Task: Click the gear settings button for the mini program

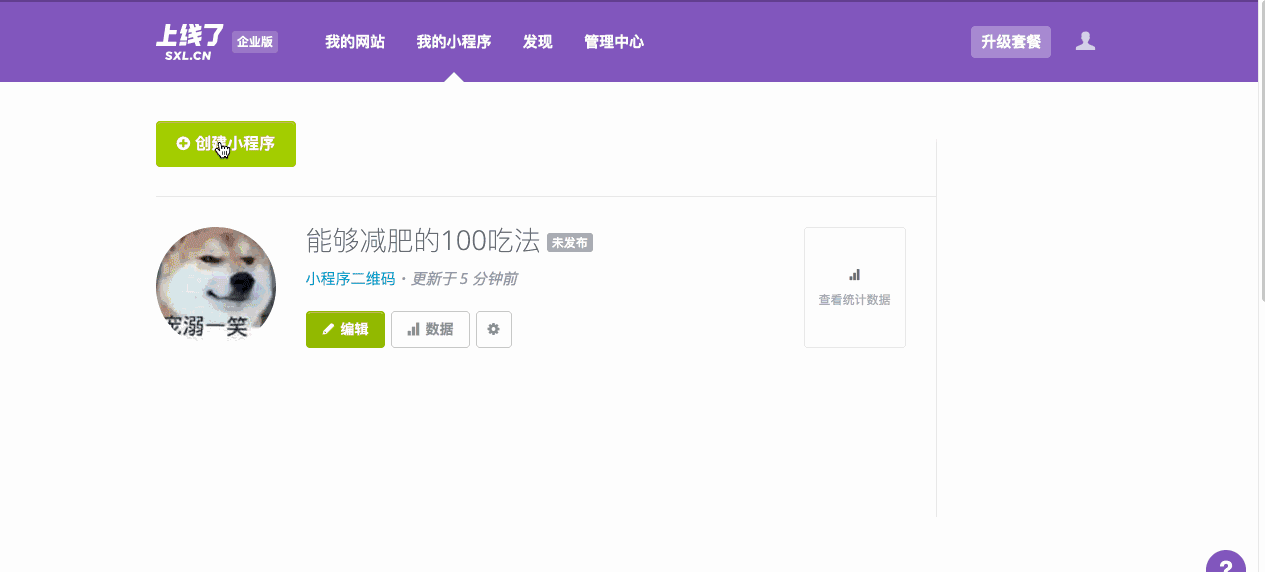Action: click(494, 329)
